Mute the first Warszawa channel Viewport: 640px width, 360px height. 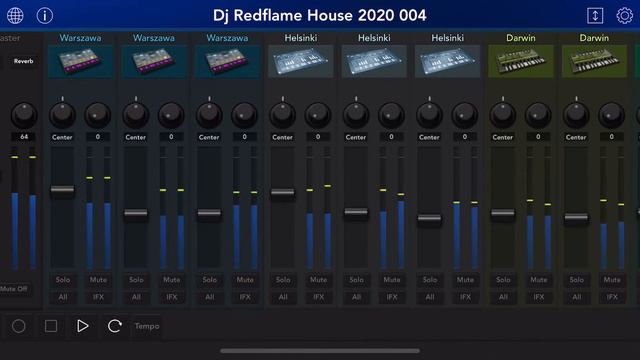[98, 280]
